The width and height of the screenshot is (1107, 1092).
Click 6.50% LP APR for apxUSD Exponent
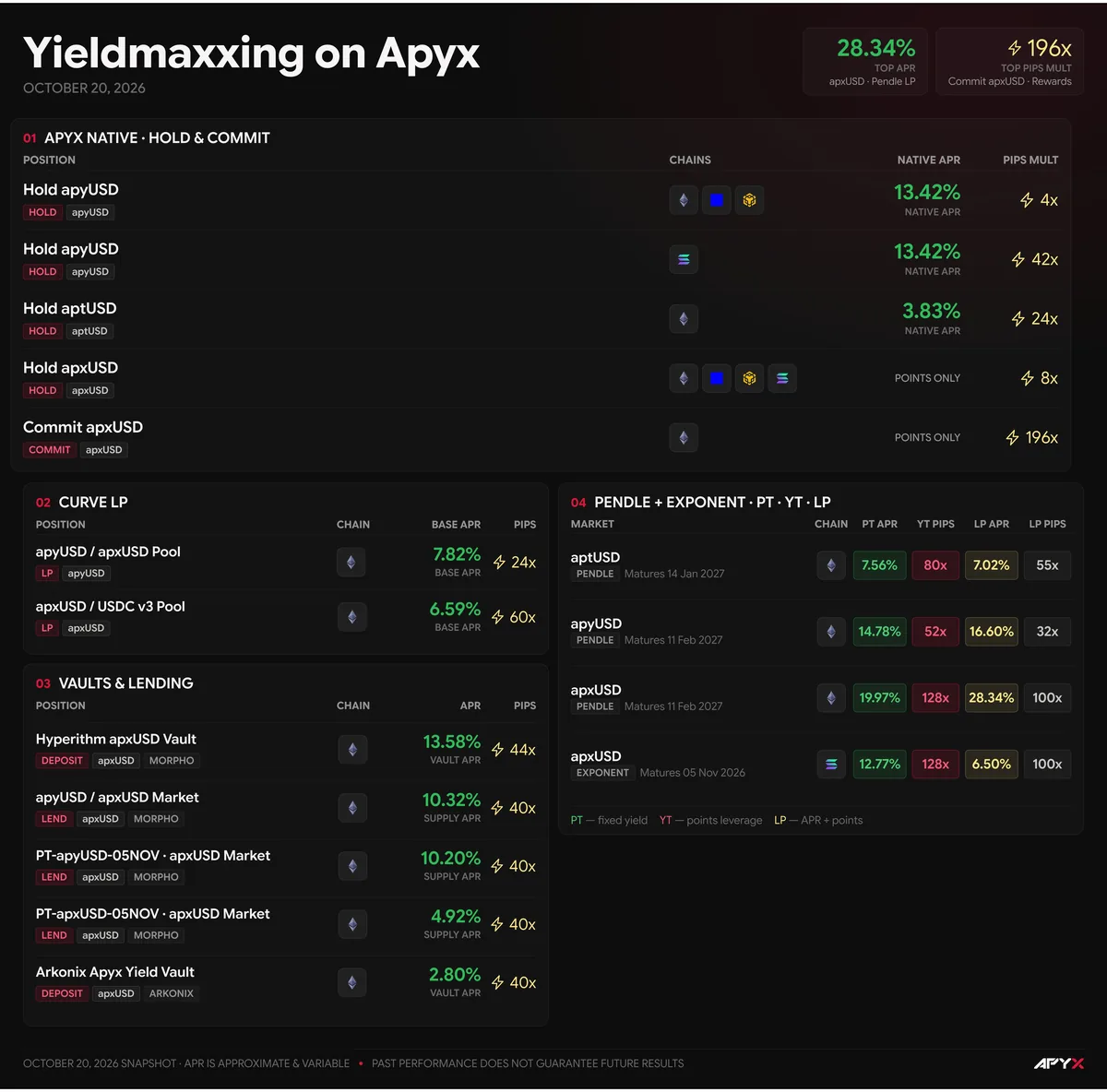coord(992,765)
